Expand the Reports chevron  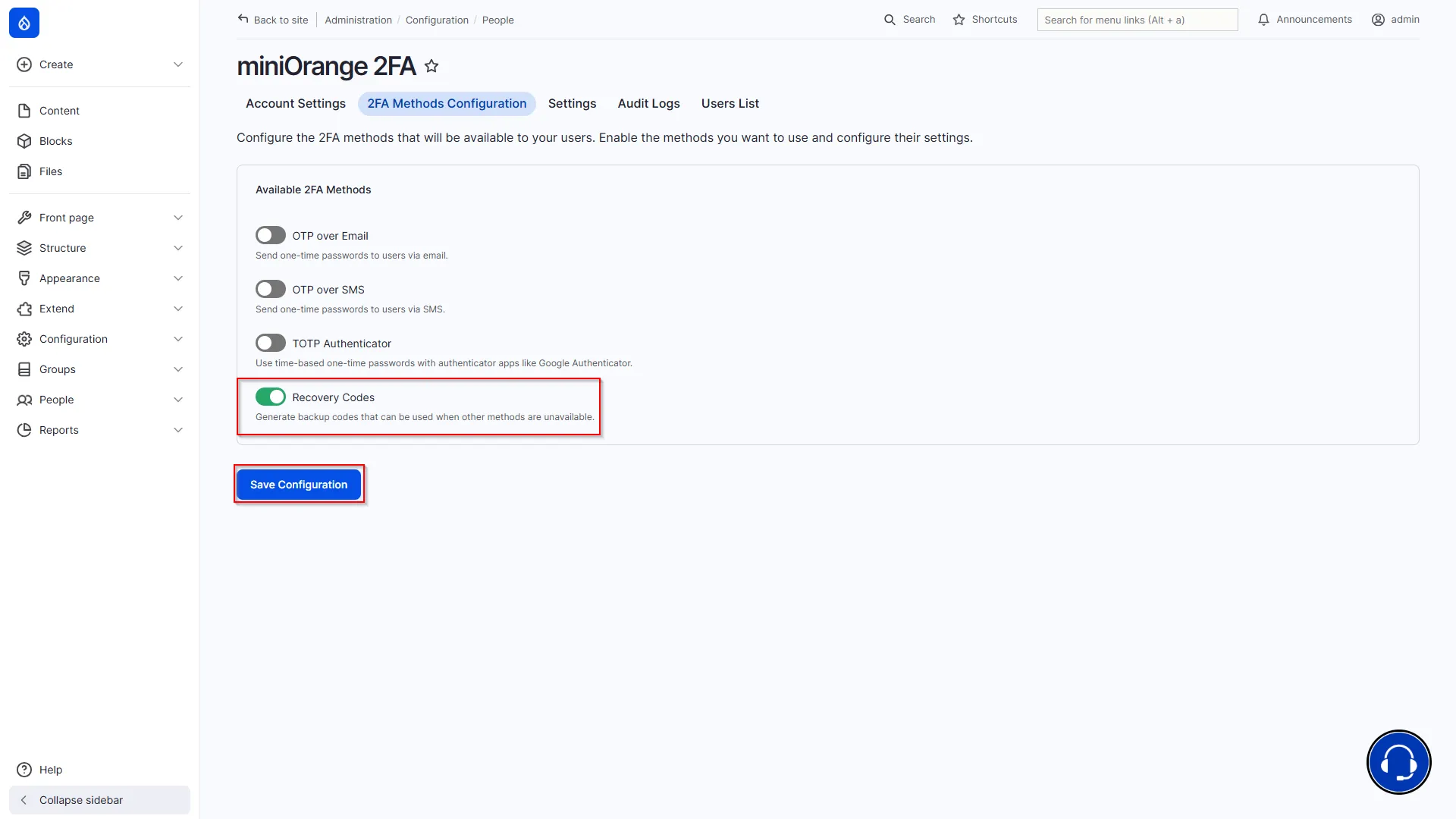178,430
